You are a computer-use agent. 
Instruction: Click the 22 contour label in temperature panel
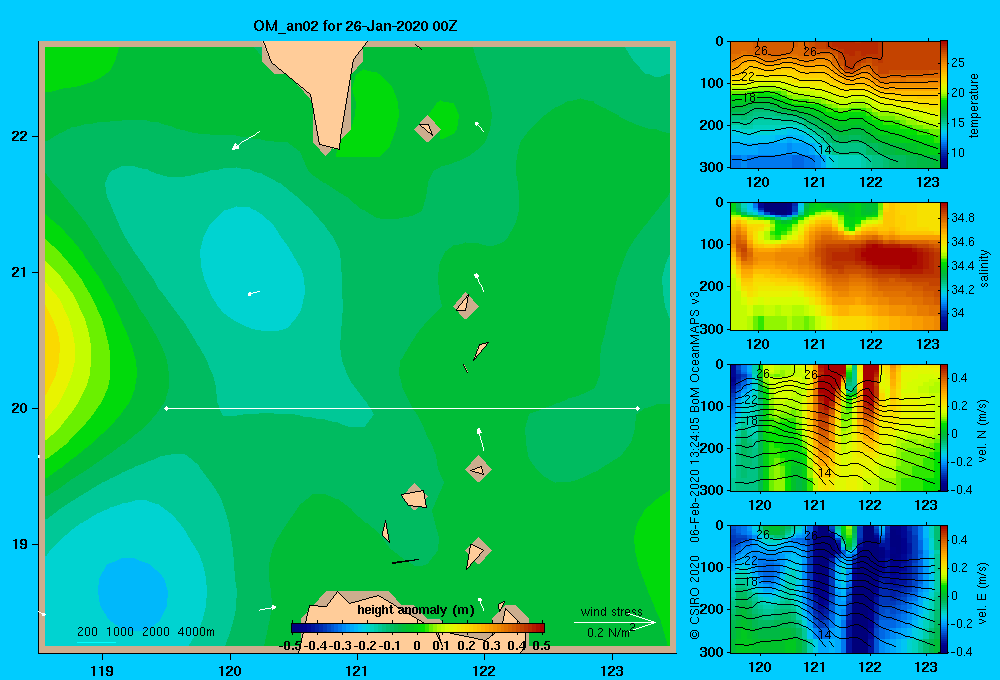click(x=747, y=77)
